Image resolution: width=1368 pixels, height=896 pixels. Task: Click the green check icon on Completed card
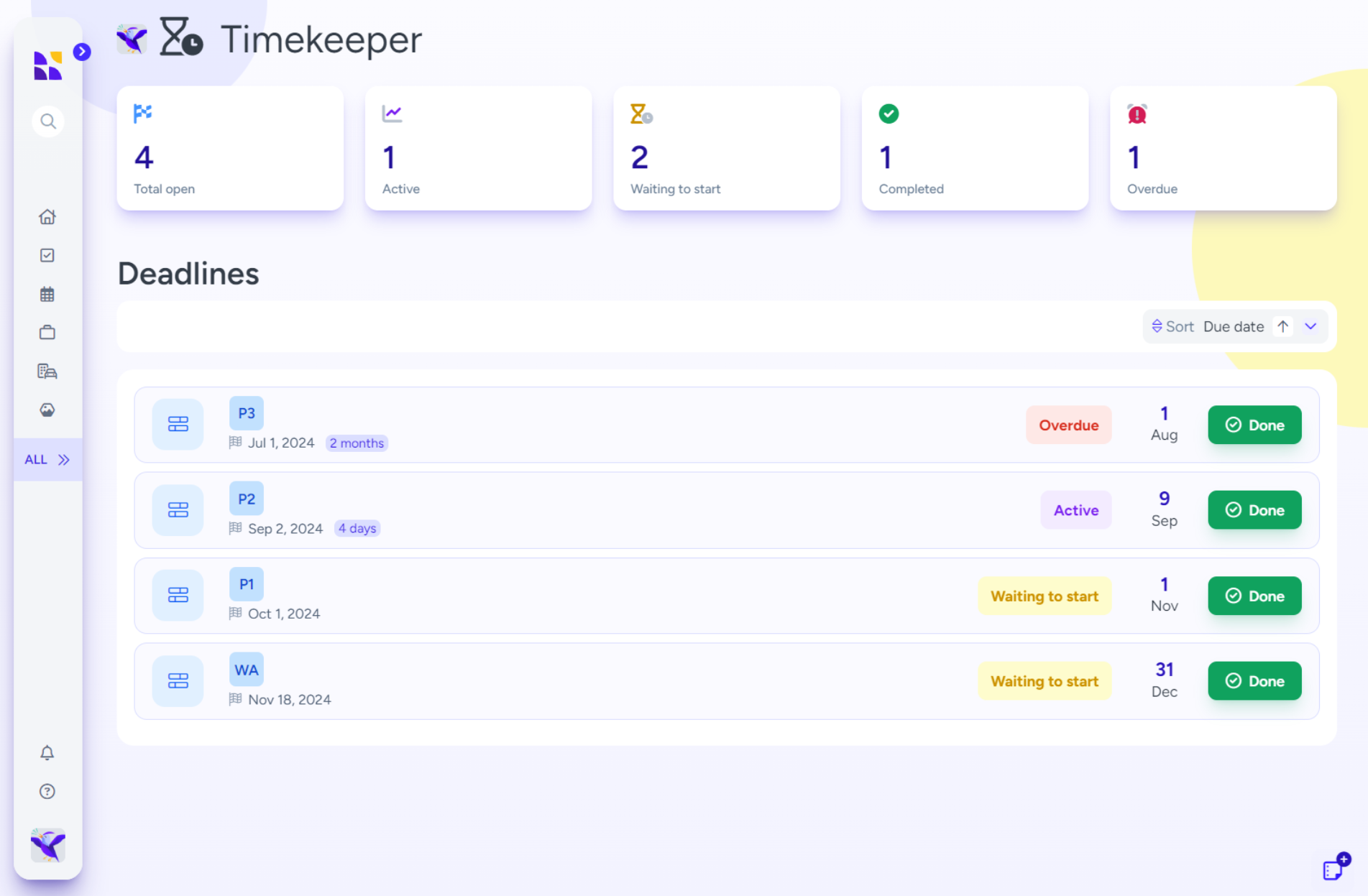point(889,114)
